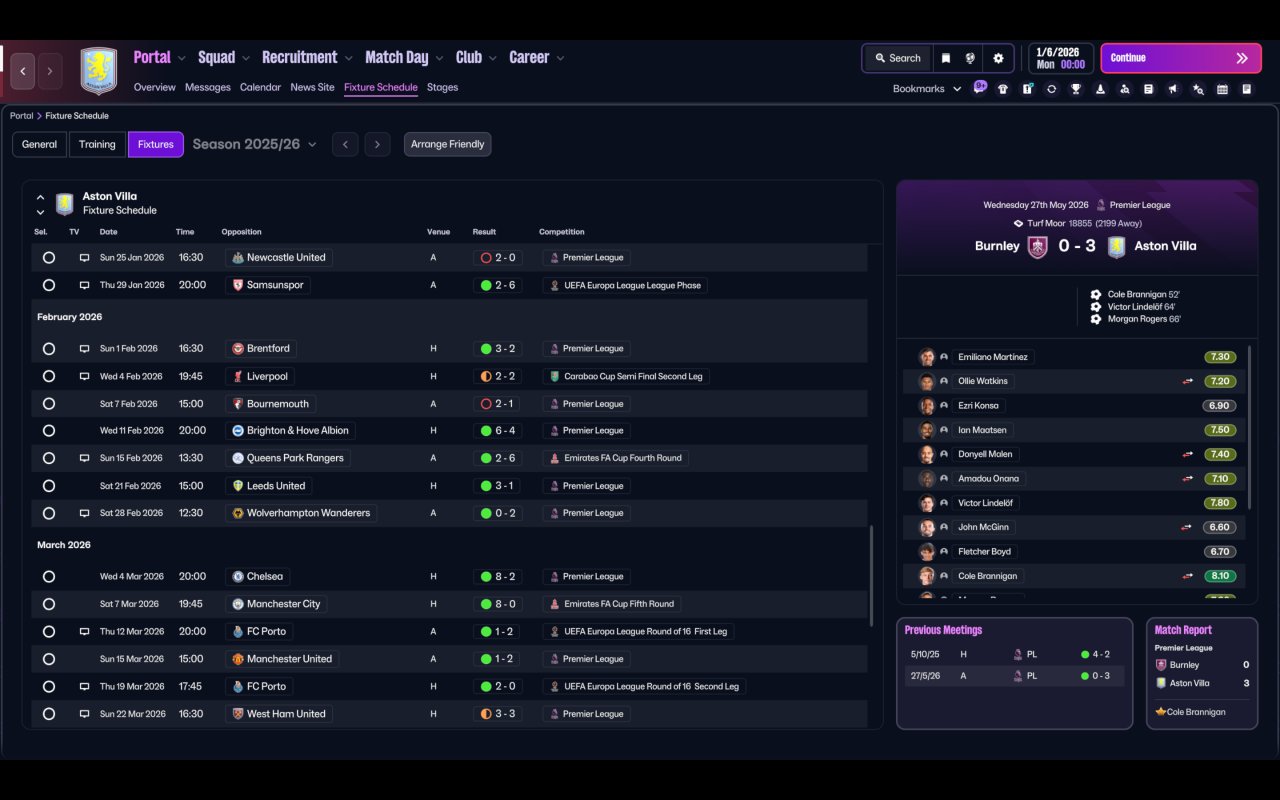This screenshot has height=800, width=1280.
Task: Click the person-search scouting icon in Bookmarks bar
Action: pos(1125,89)
